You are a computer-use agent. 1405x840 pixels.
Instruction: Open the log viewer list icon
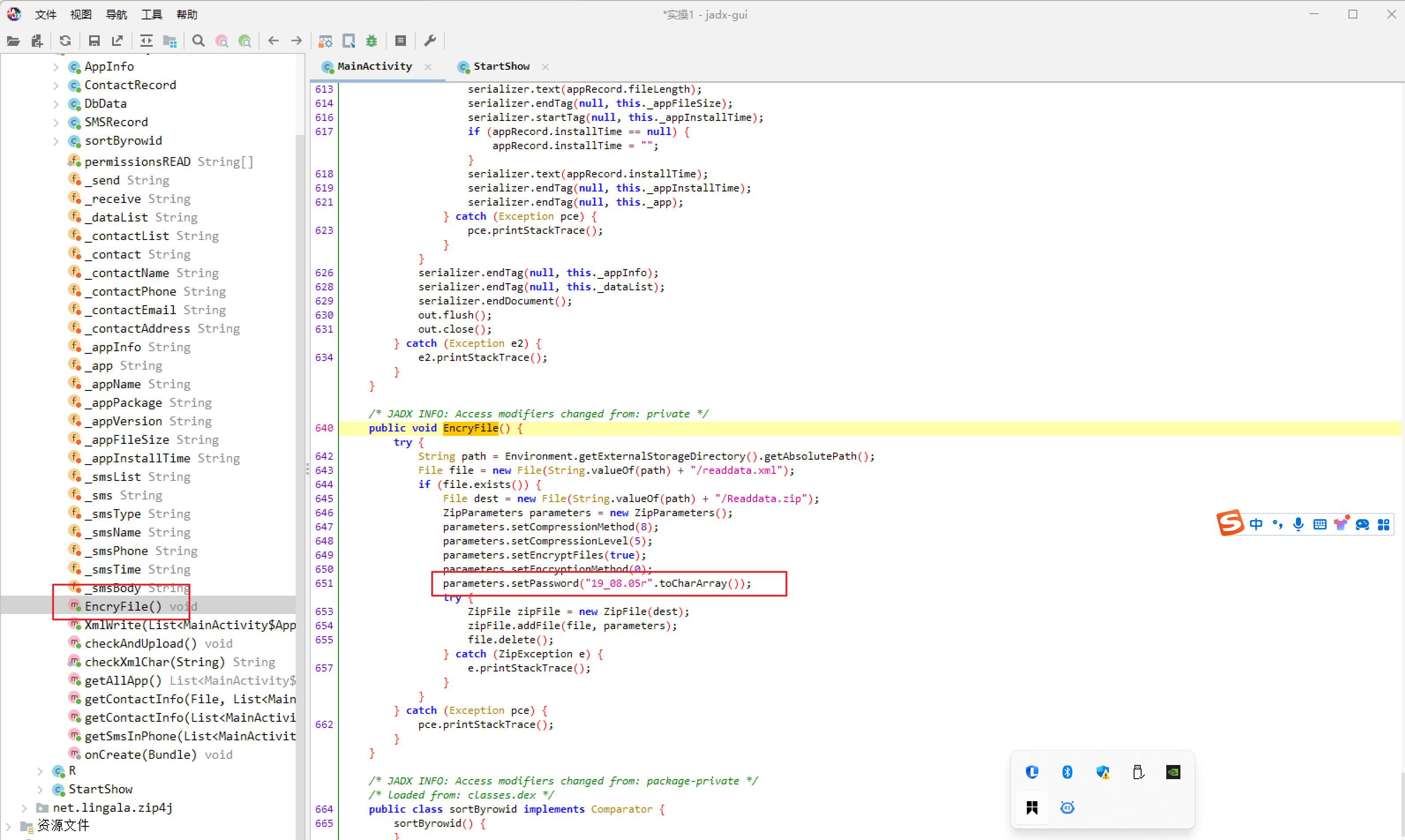(x=401, y=41)
